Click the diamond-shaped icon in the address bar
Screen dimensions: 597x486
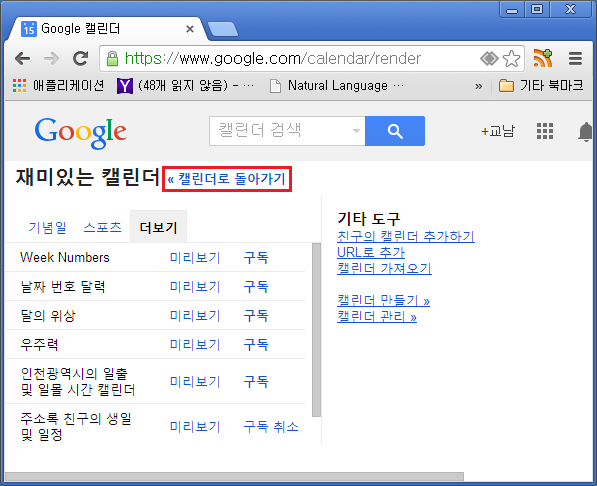(489, 59)
